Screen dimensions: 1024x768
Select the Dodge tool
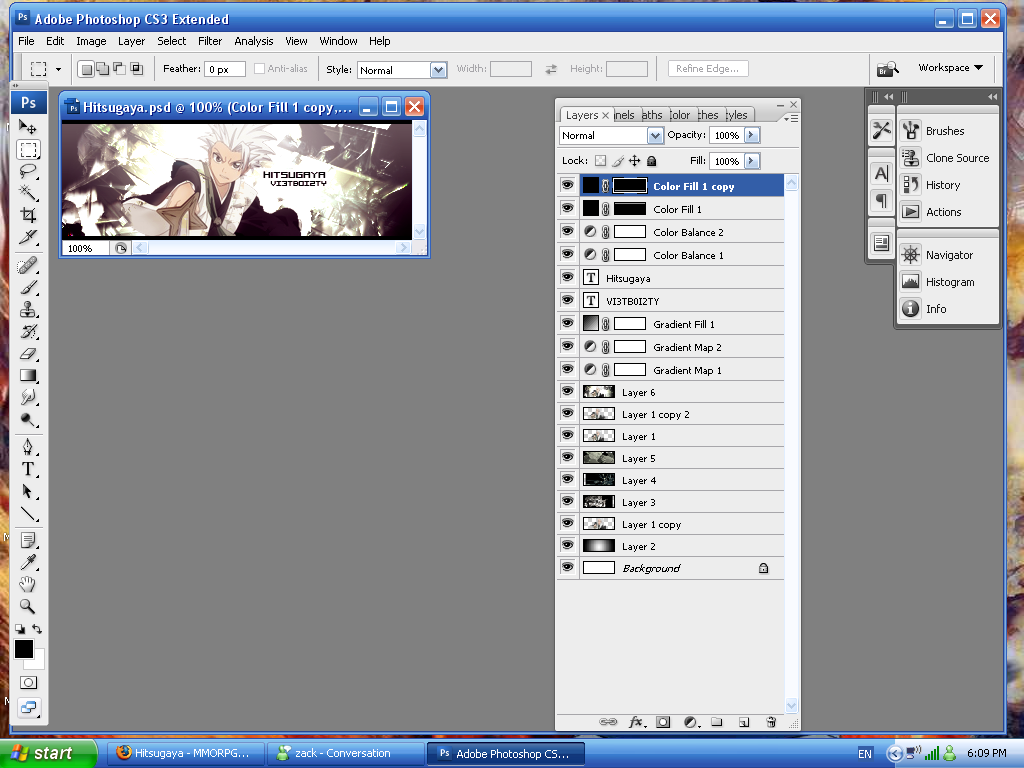click(x=28, y=419)
